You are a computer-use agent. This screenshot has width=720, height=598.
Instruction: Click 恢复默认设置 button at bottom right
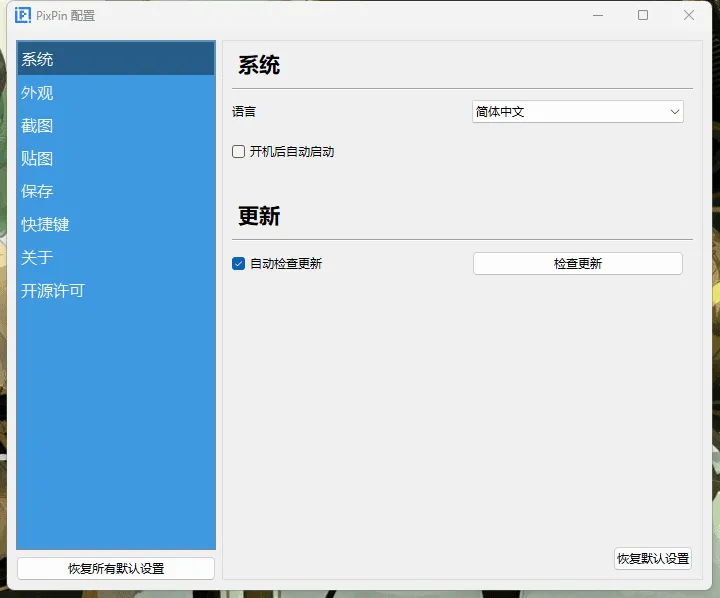click(x=653, y=559)
